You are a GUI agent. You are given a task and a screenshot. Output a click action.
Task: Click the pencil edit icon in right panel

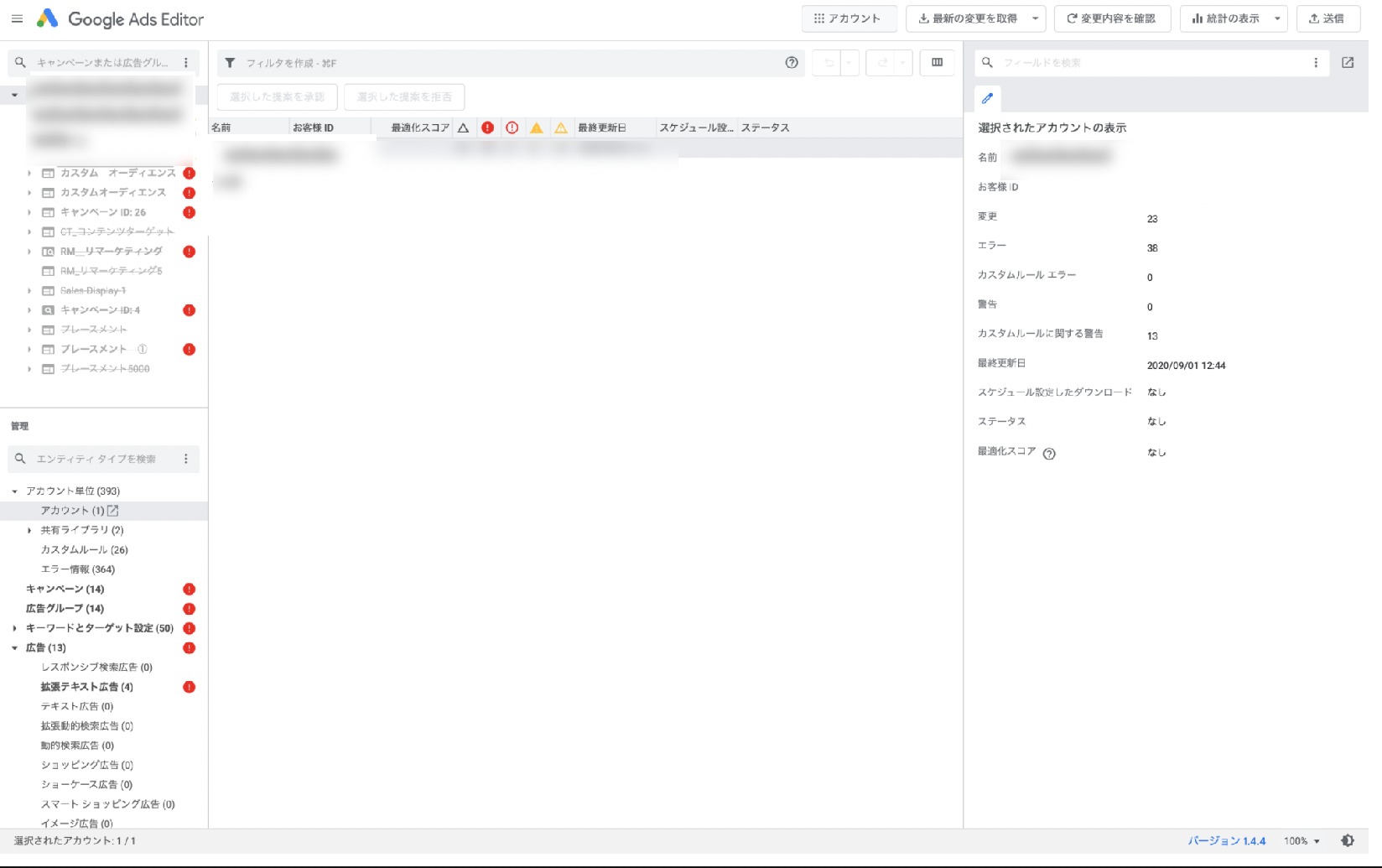988,99
